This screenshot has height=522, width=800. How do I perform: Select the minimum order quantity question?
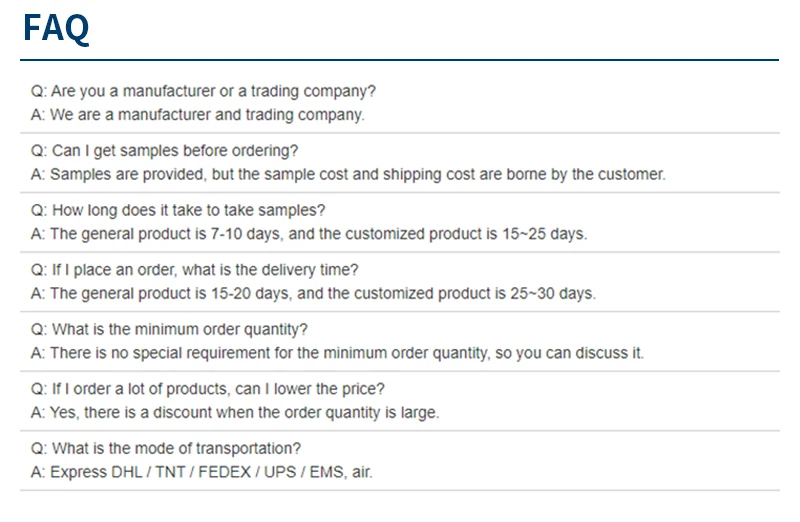pyautogui.click(x=169, y=330)
